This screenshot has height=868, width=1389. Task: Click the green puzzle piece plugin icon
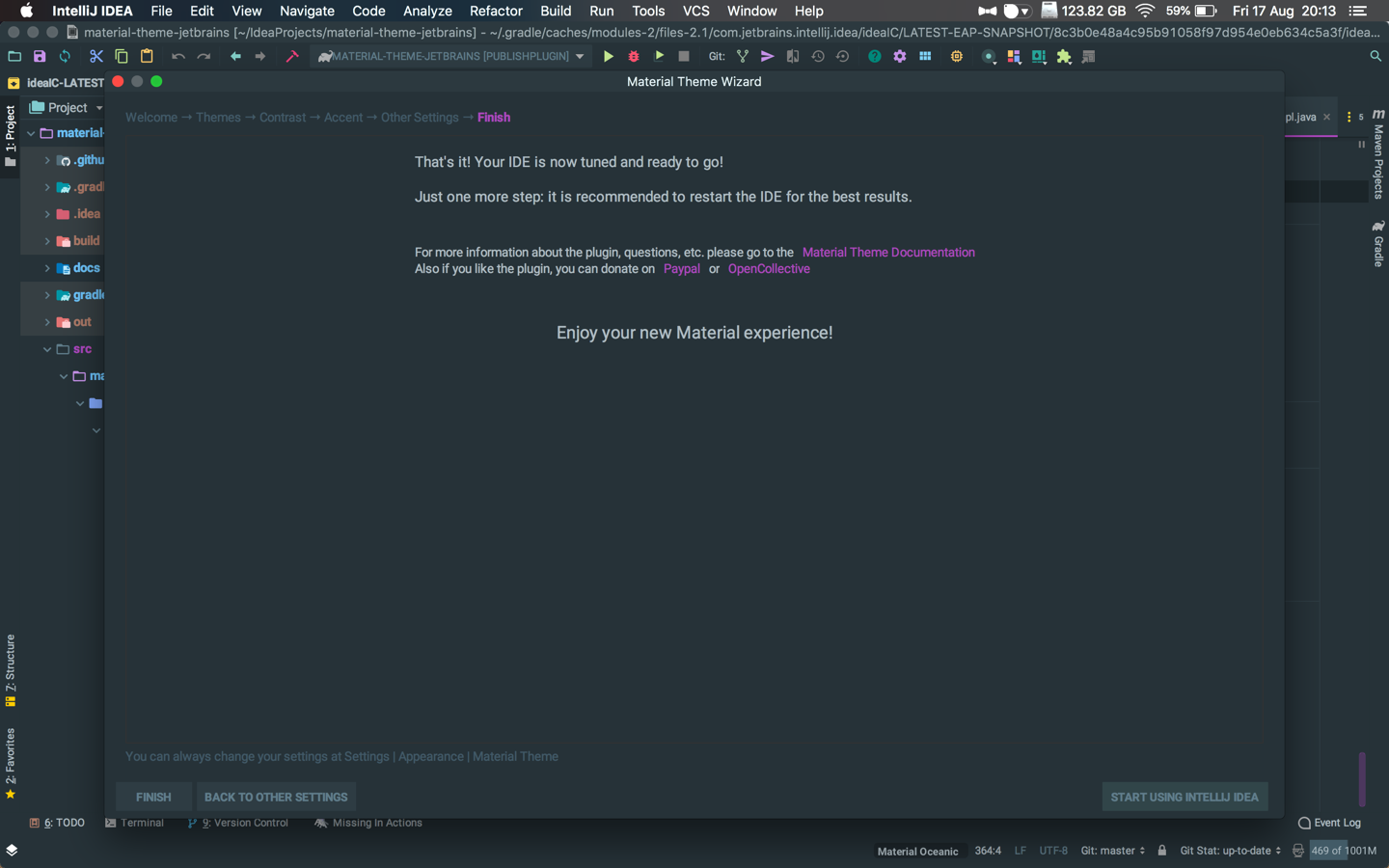[1064, 57]
